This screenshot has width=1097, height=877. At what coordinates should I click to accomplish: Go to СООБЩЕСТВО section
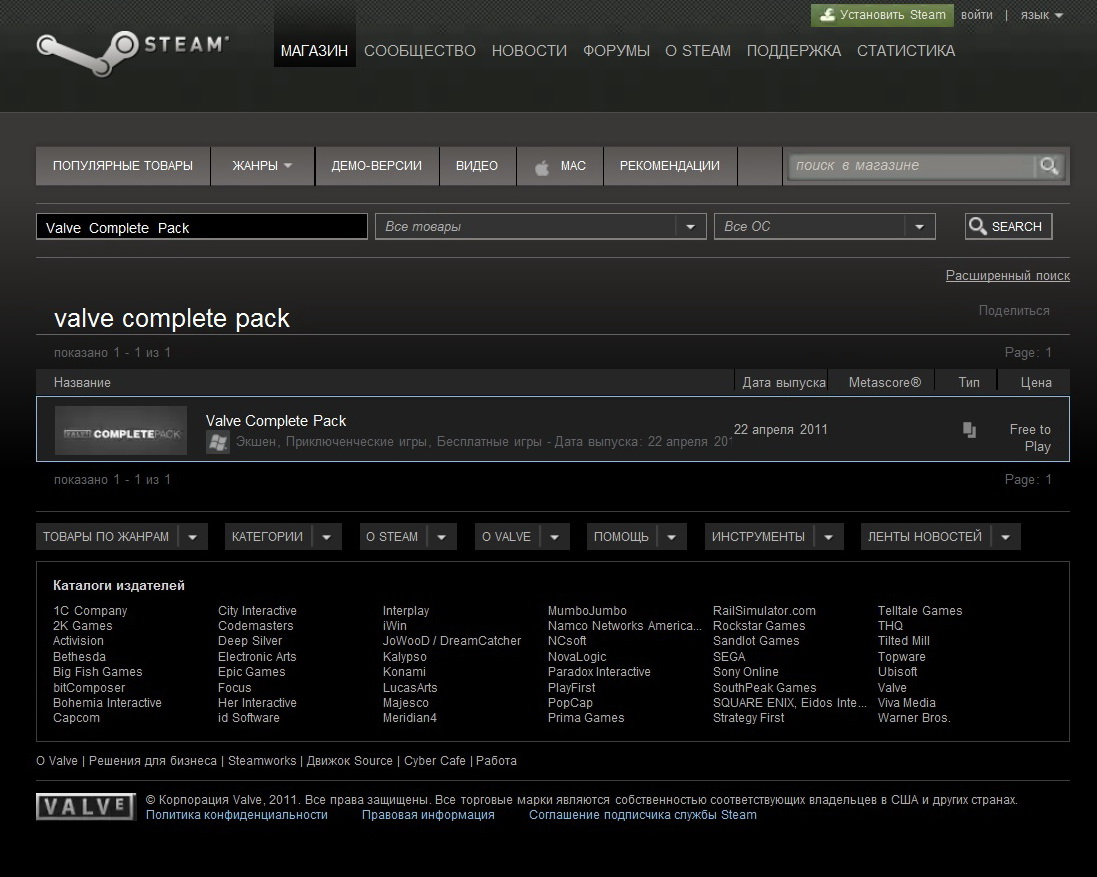420,50
